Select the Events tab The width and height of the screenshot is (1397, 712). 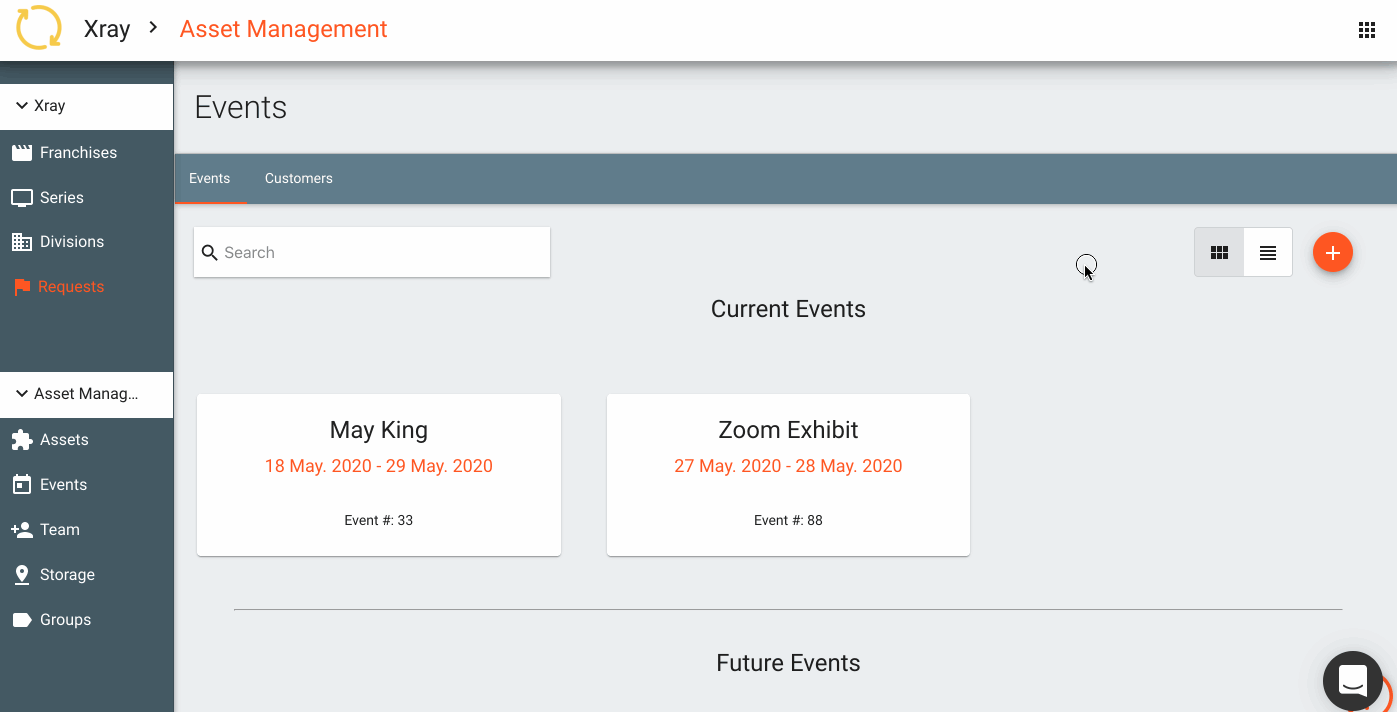click(x=210, y=179)
